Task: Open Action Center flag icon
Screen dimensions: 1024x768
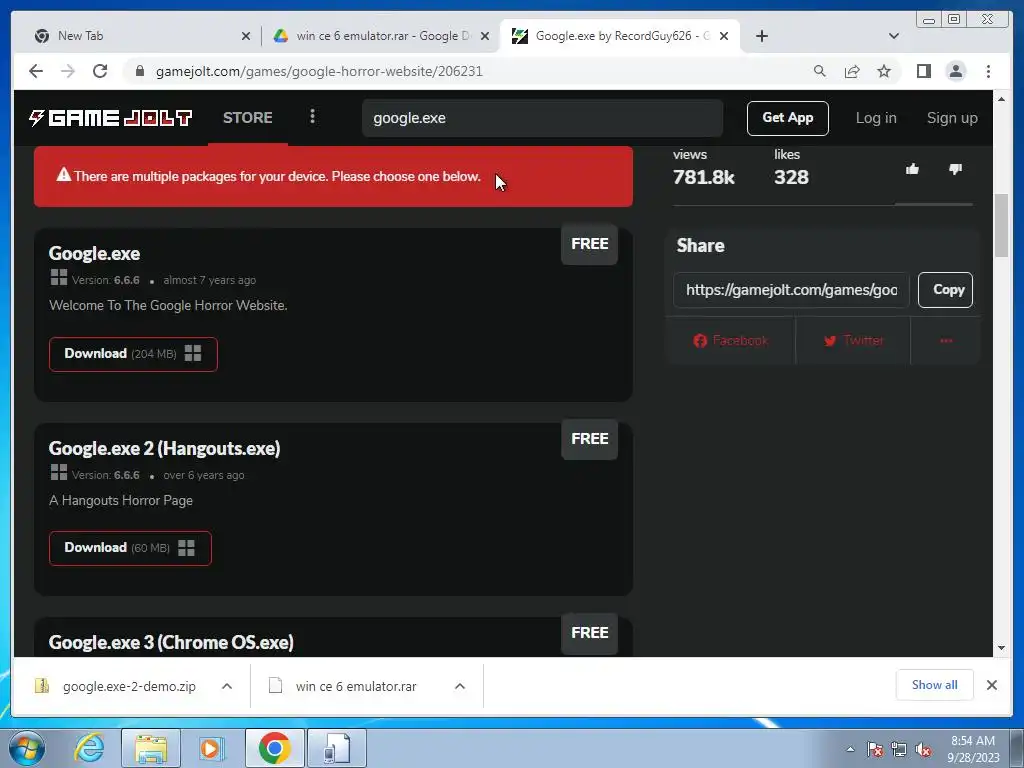Action: pos(875,749)
